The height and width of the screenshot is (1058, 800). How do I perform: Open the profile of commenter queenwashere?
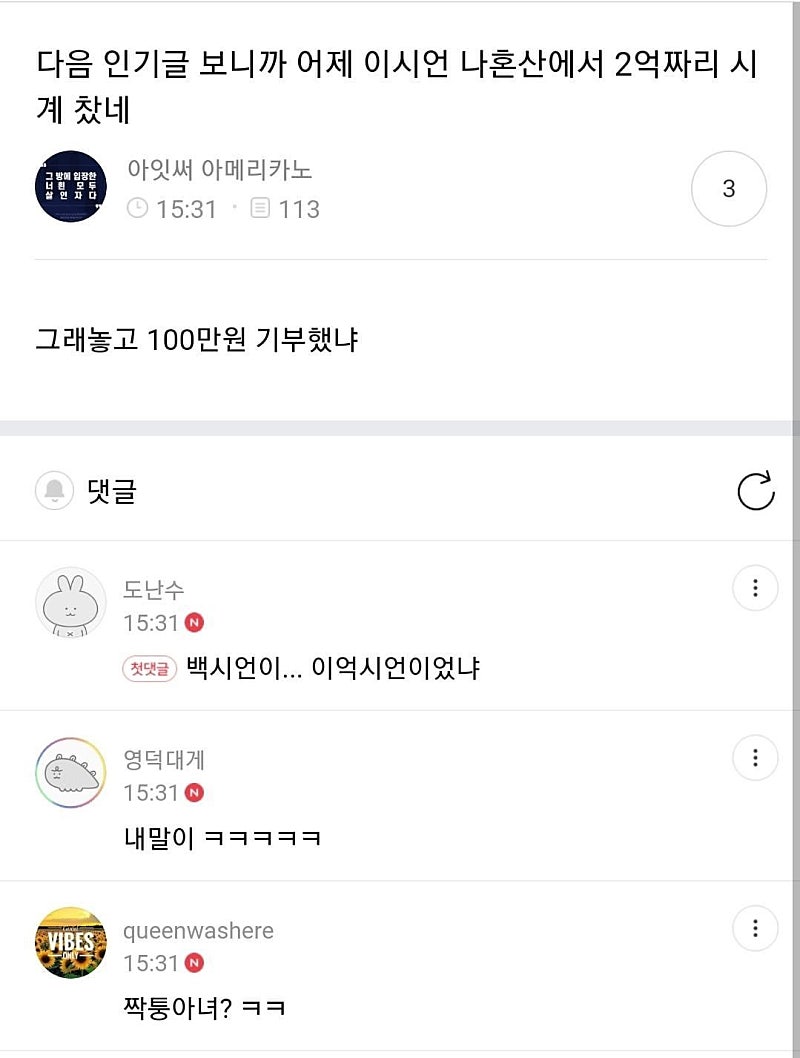(198, 930)
